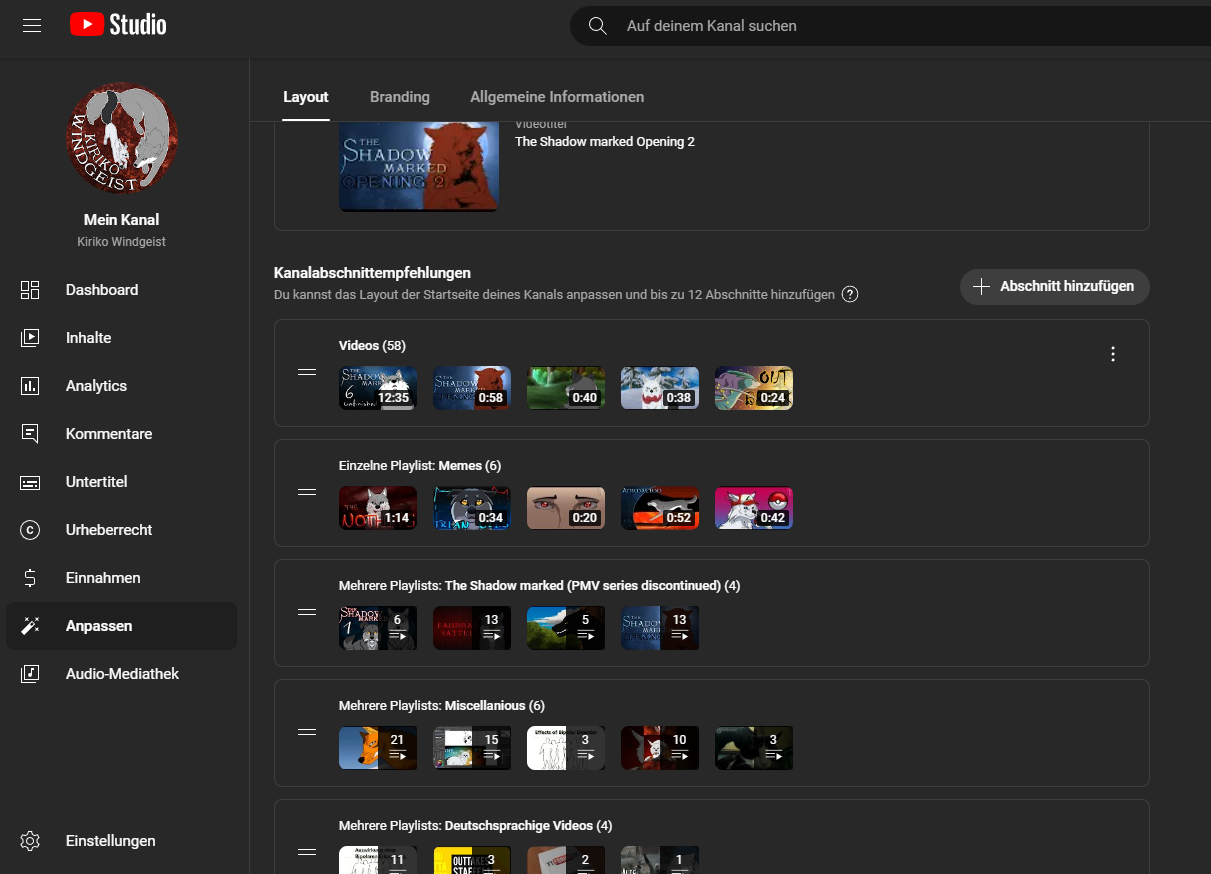Open Untertitel in the sidebar

(96, 482)
